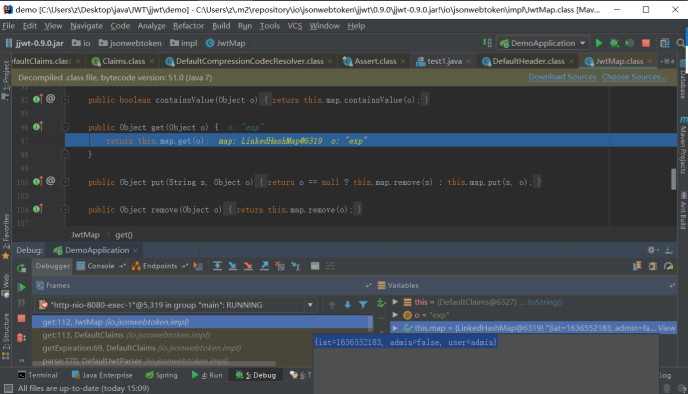Drop the current stack frame
688x394 pixels.
pos(280,266)
